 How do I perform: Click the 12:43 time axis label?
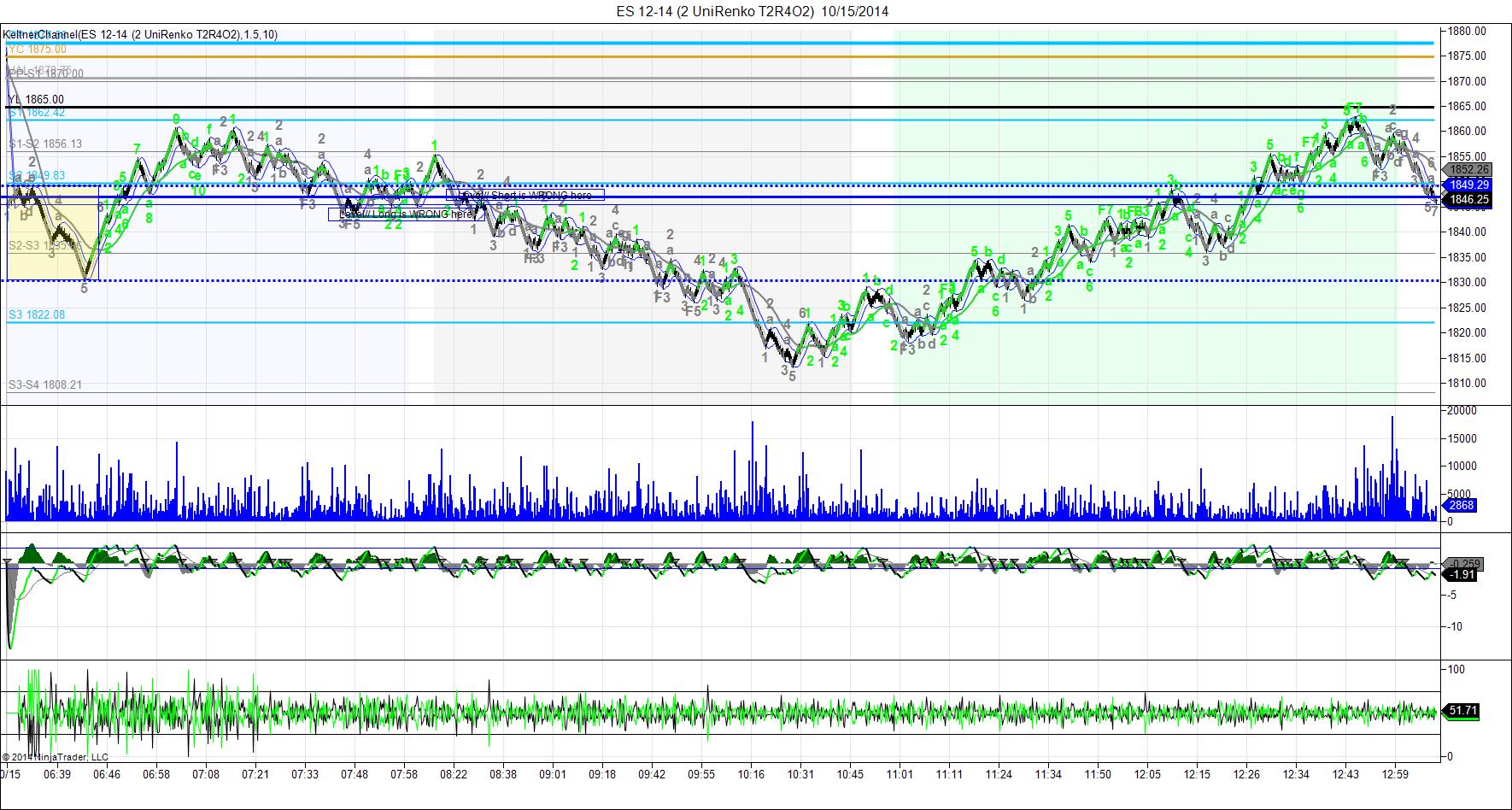1345,775
